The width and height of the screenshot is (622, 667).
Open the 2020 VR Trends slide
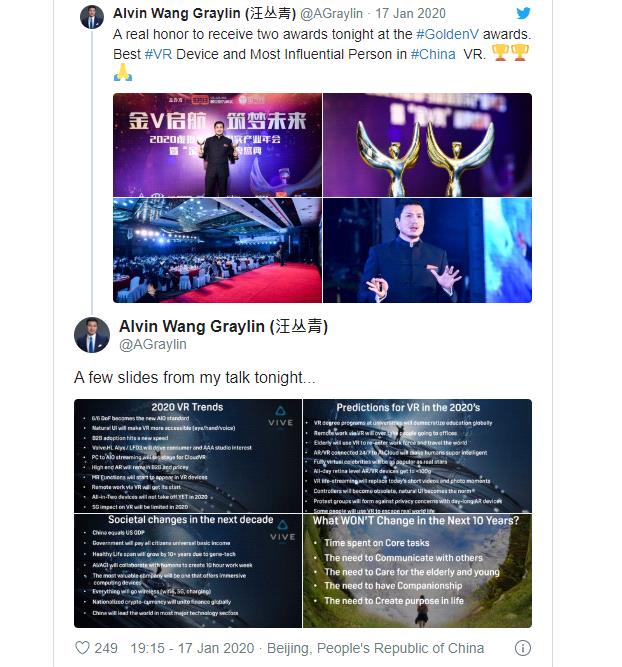pyautogui.click(x=188, y=456)
